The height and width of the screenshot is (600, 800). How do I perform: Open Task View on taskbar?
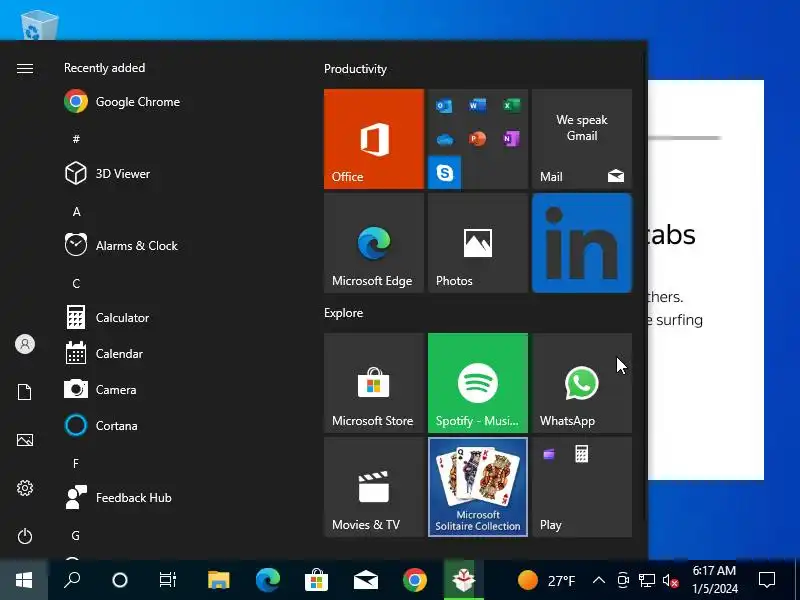(167, 580)
